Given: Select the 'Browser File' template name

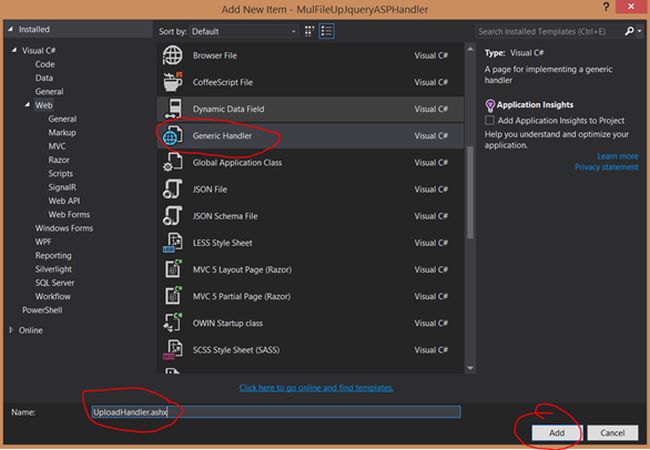Looking at the screenshot, I should 215,56.
